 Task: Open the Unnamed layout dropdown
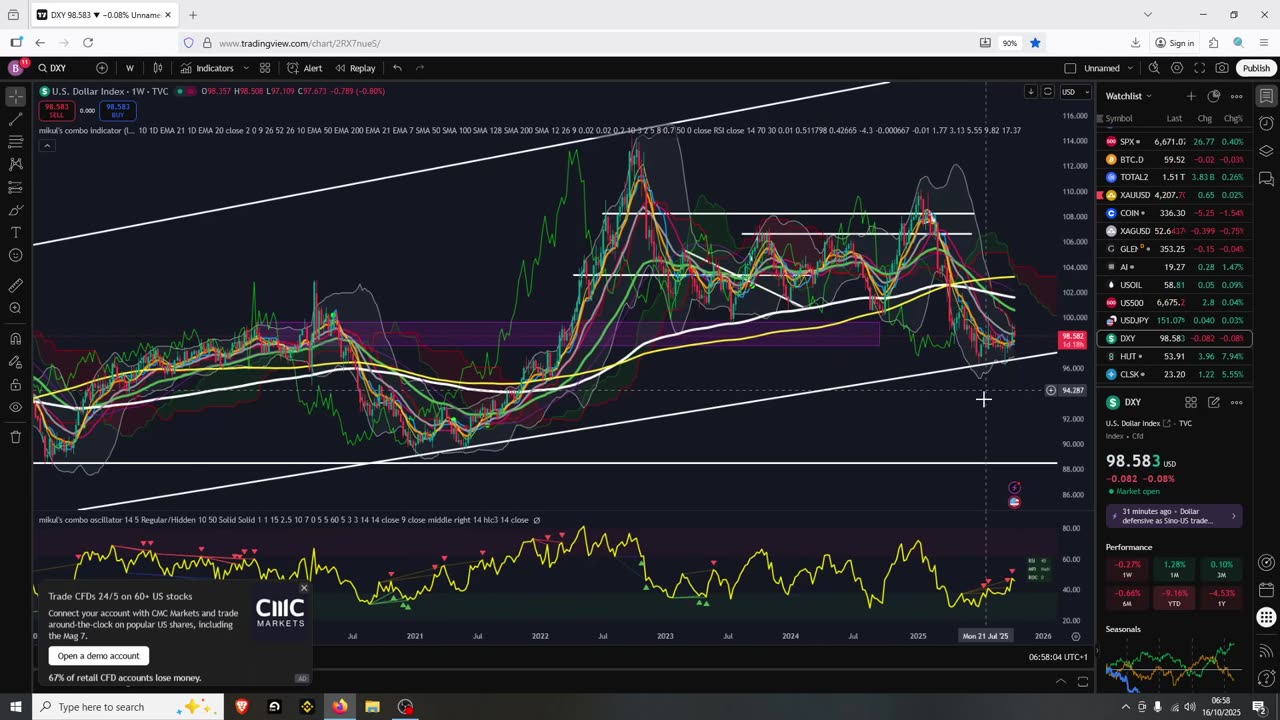(x=1109, y=68)
